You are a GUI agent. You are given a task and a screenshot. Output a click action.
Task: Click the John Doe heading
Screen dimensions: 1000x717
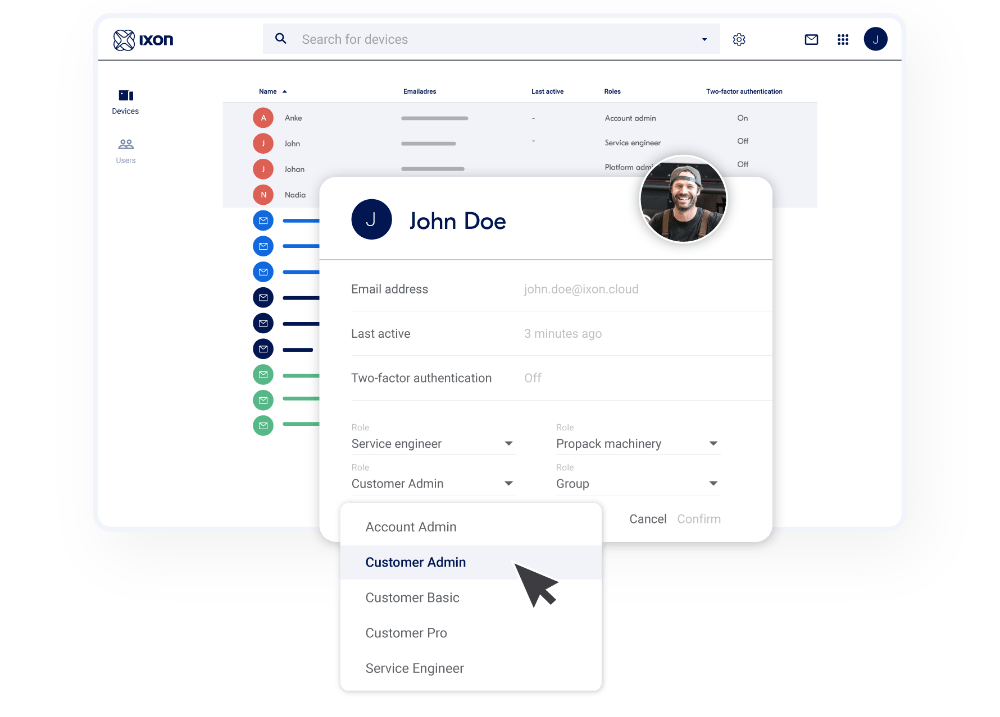click(457, 221)
